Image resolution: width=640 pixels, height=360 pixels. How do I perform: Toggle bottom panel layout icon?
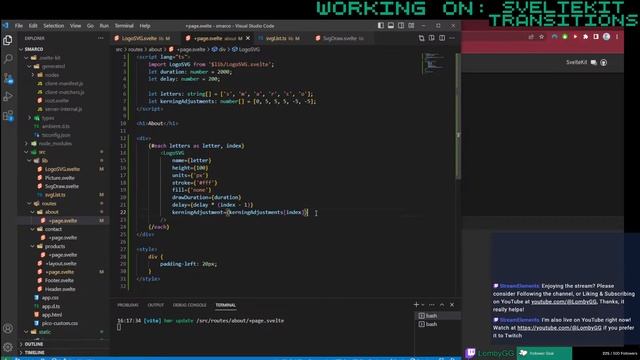point(391,25)
